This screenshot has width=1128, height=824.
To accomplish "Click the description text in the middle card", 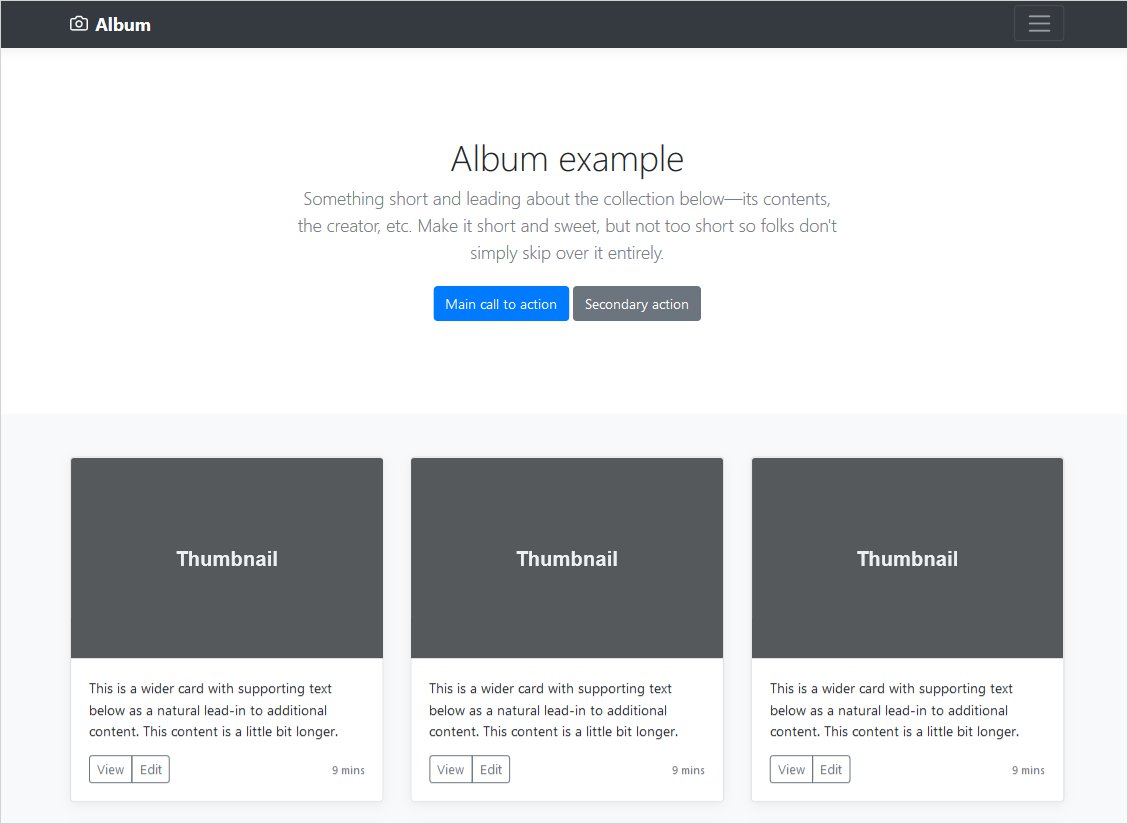I will (x=553, y=710).
